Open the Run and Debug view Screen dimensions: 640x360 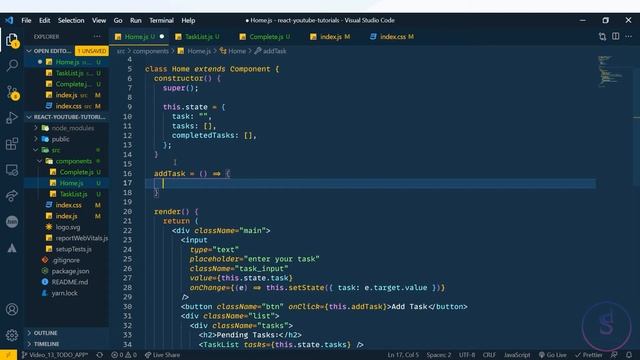(12, 118)
